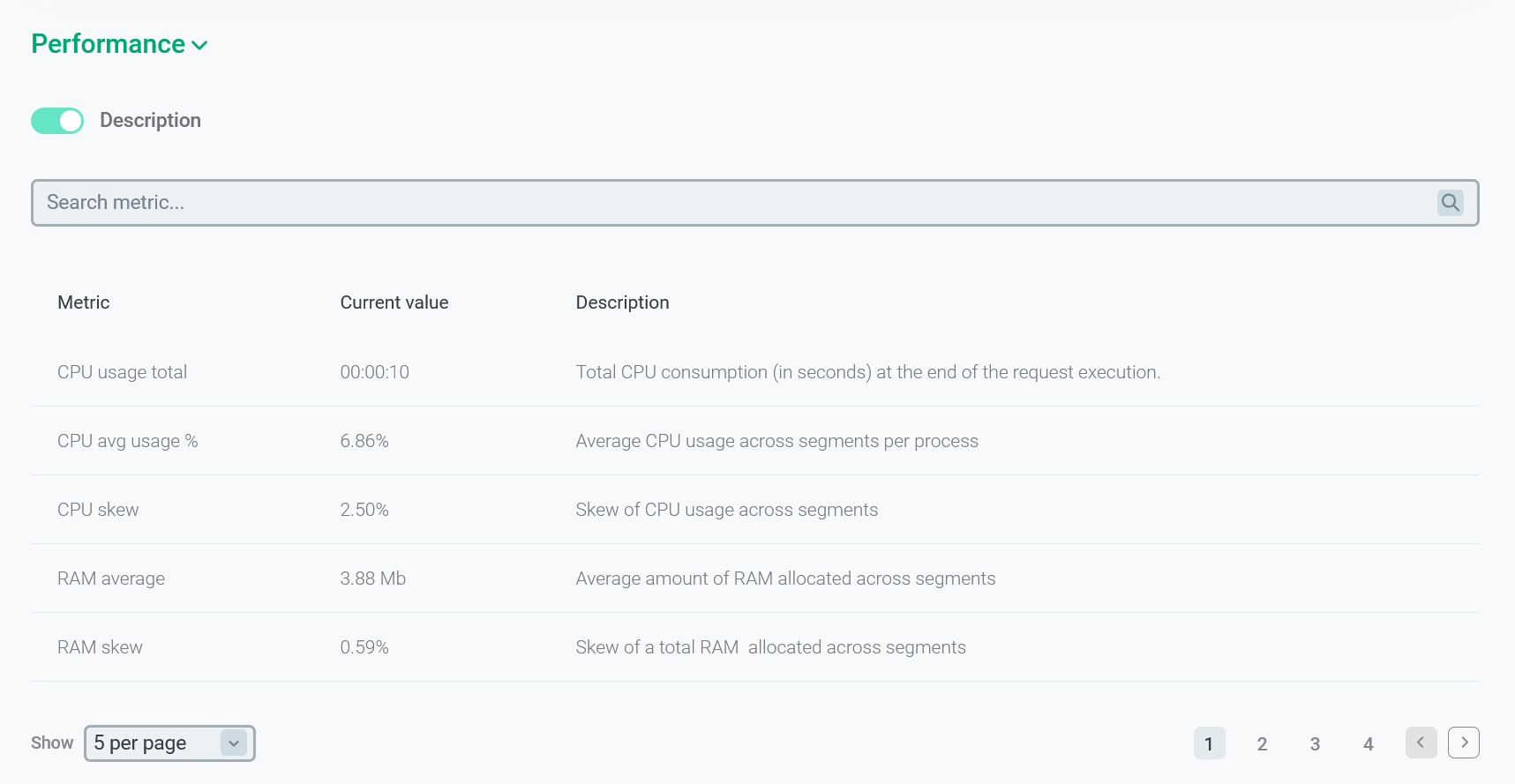Screen dimensions: 1515x784
Task: Click the Performance heading text
Action: click(x=108, y=44)
